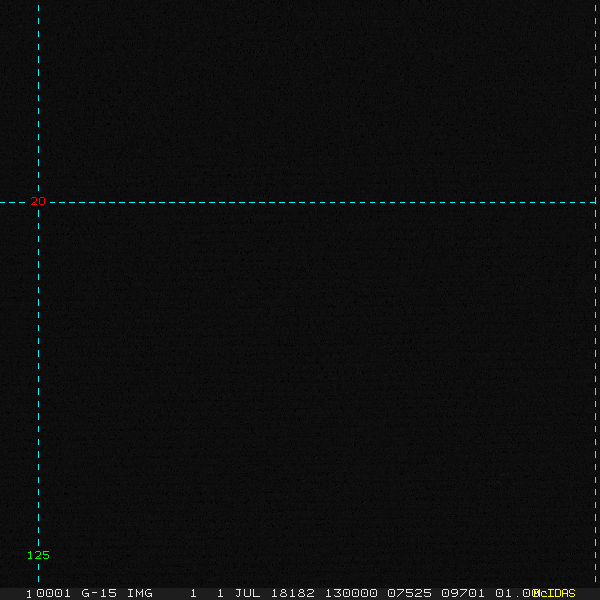The image size is (600, 600).
Task: Click the element number 09701
Action: (x=463, y=593)
